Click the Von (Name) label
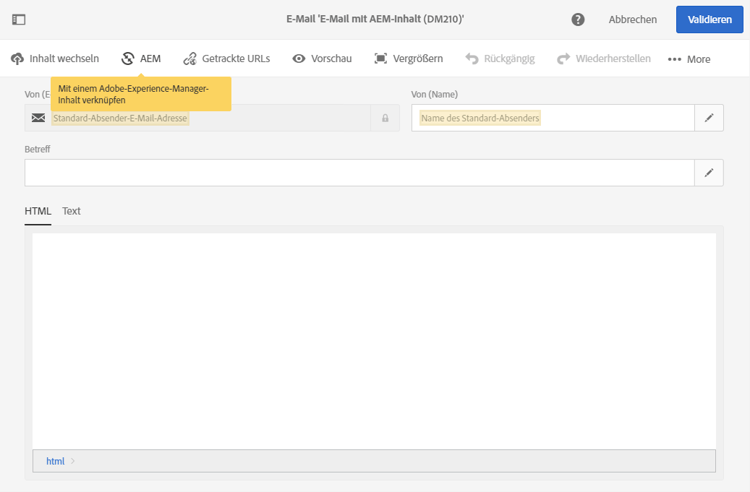 coord(434,94)
